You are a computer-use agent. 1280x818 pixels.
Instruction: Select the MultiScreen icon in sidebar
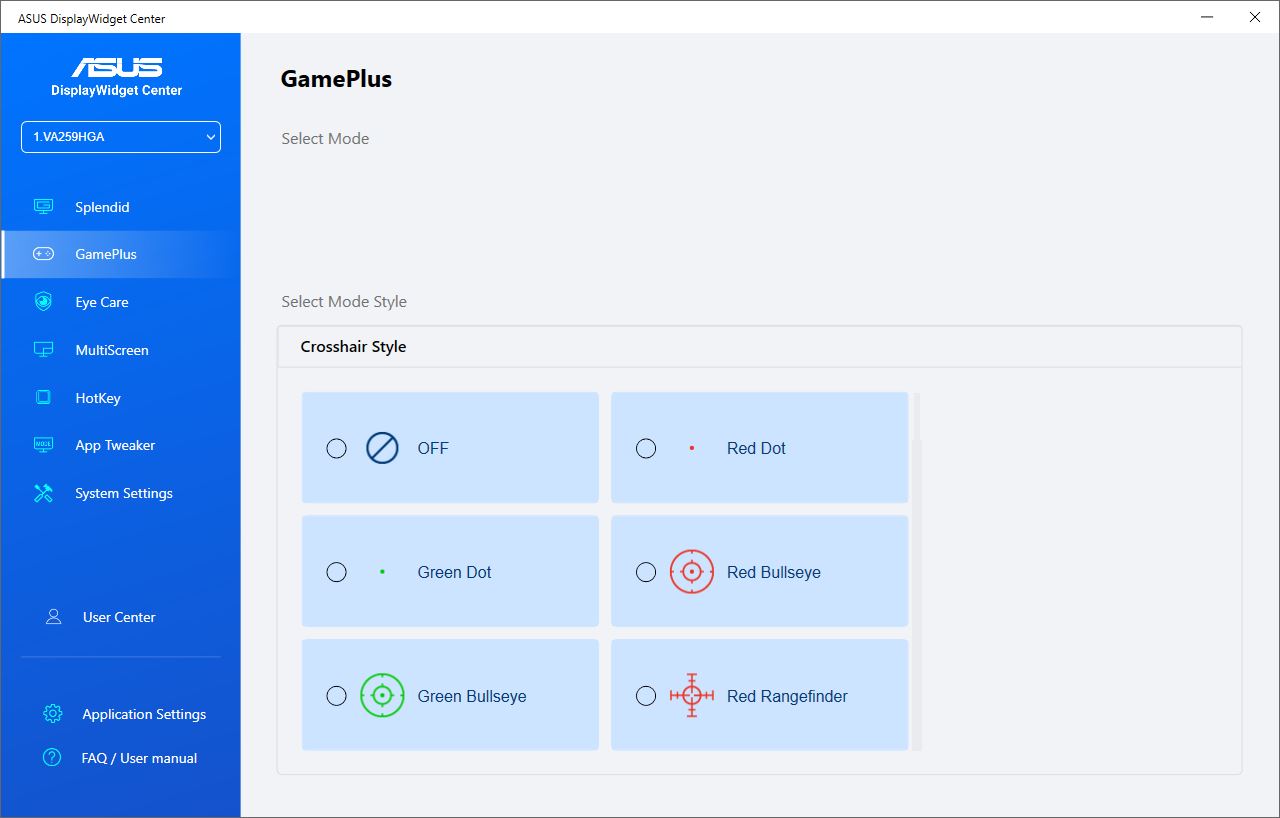point(43,350)
